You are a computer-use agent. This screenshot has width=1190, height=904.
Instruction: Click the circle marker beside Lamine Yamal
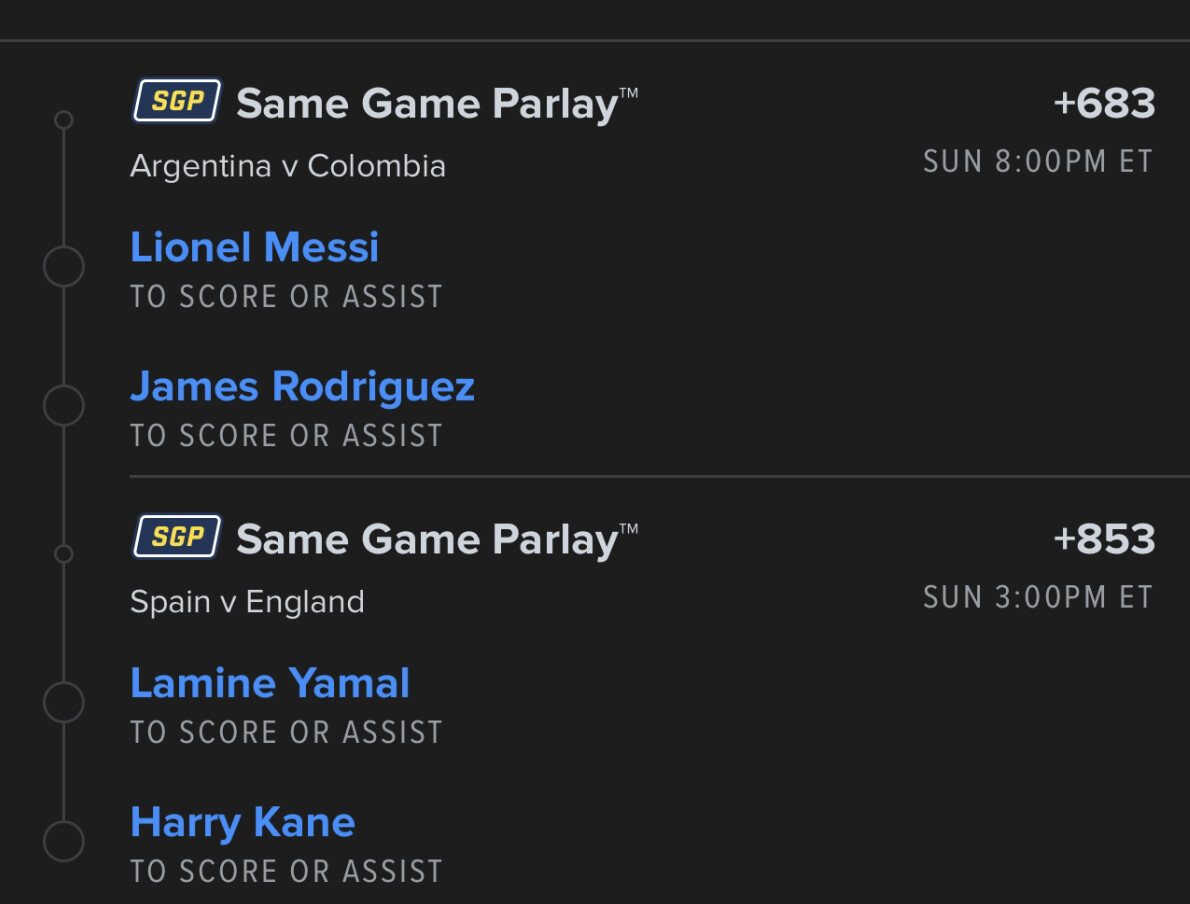point(63,703)
